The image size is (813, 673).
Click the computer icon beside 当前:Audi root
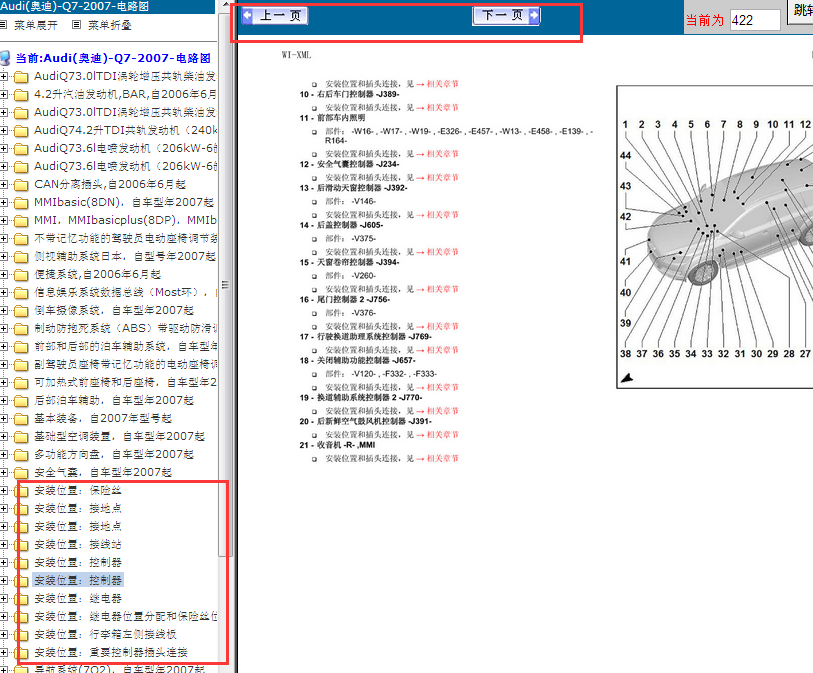pyautogui.click(x=5, y=58)
